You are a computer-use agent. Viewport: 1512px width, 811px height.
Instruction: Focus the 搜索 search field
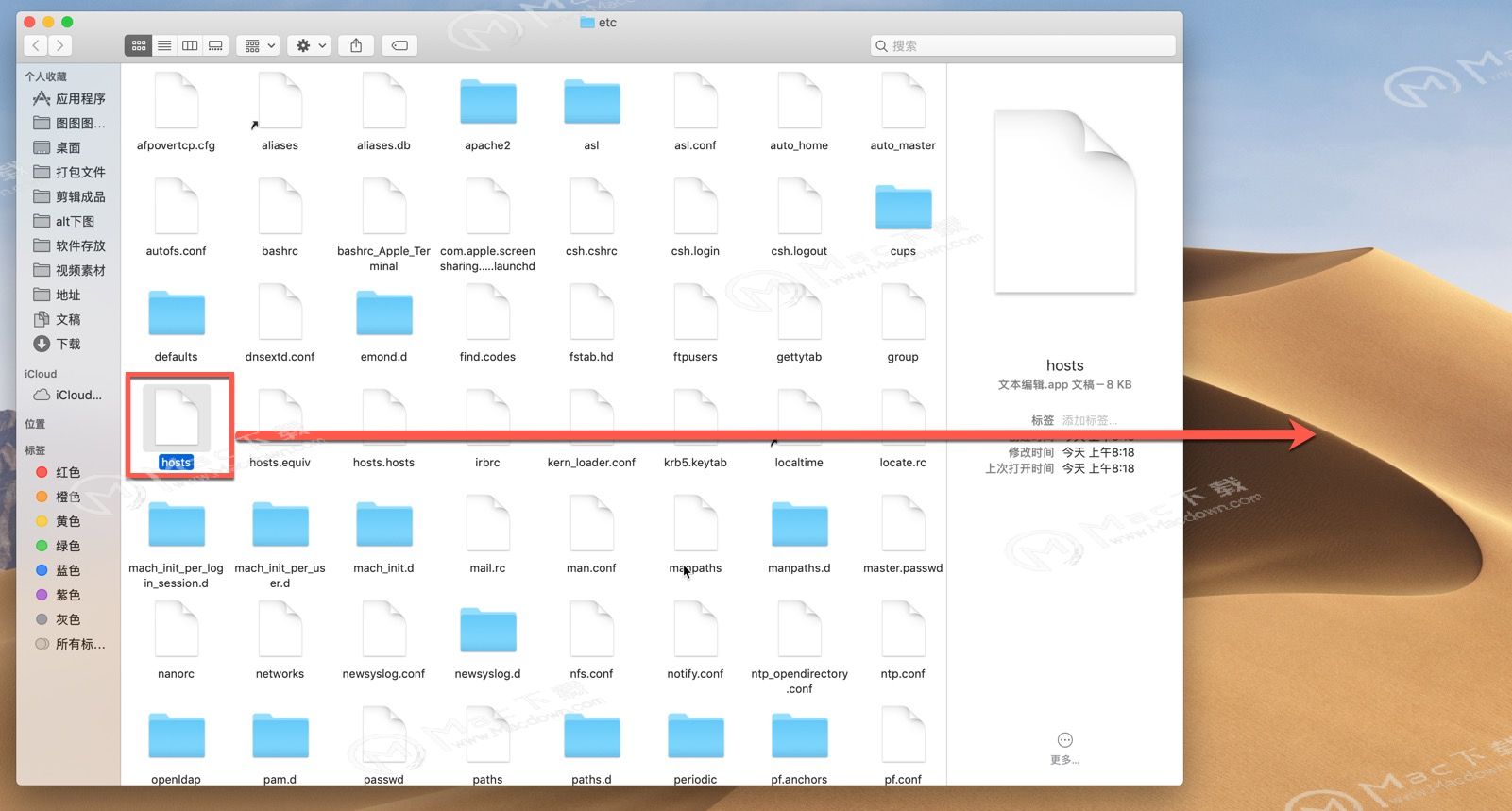(x=1023, y=45)
